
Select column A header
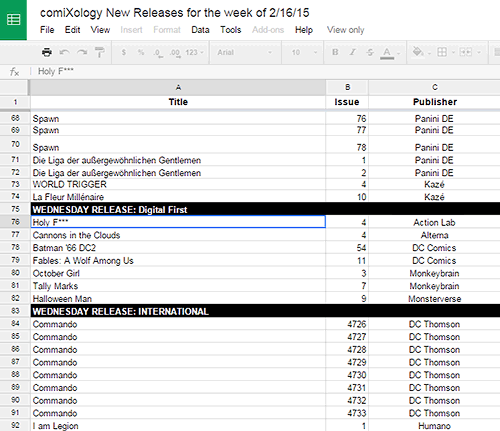tap(178, 87)
